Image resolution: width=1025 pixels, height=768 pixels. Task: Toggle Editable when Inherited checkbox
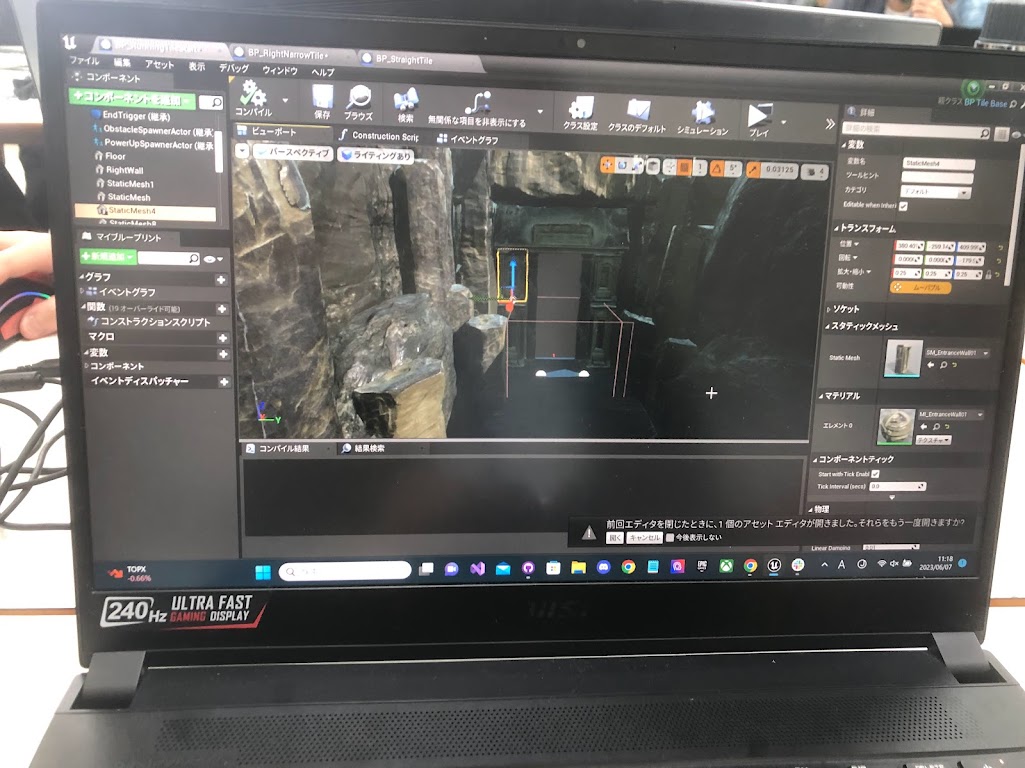pos(903,206)
